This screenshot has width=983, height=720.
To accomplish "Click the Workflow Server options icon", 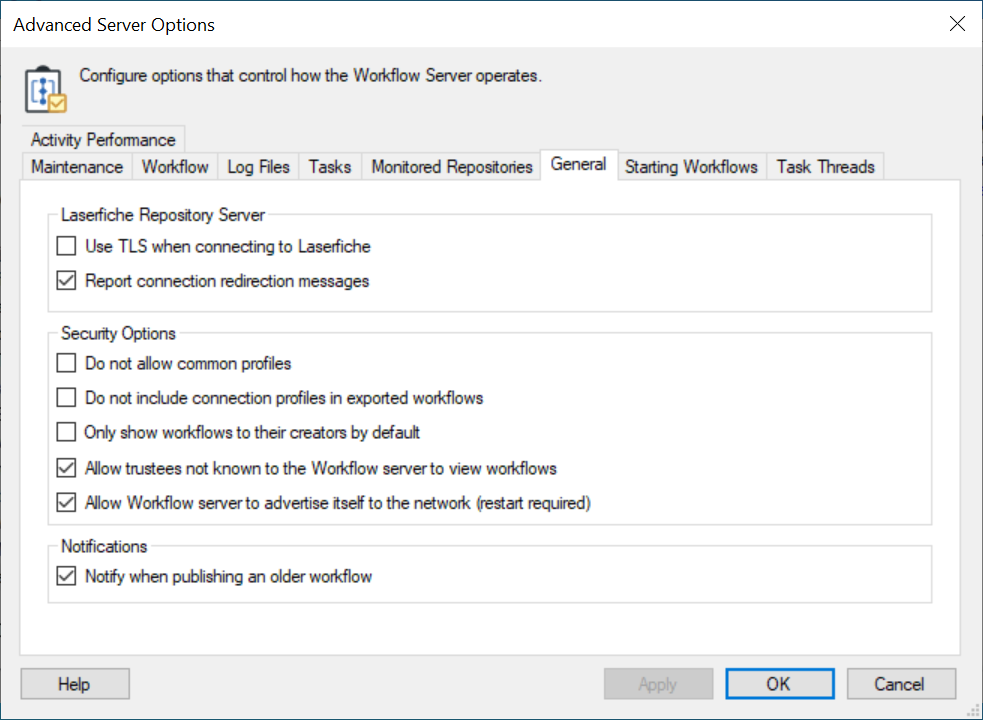I will click(x=44, y=90).
